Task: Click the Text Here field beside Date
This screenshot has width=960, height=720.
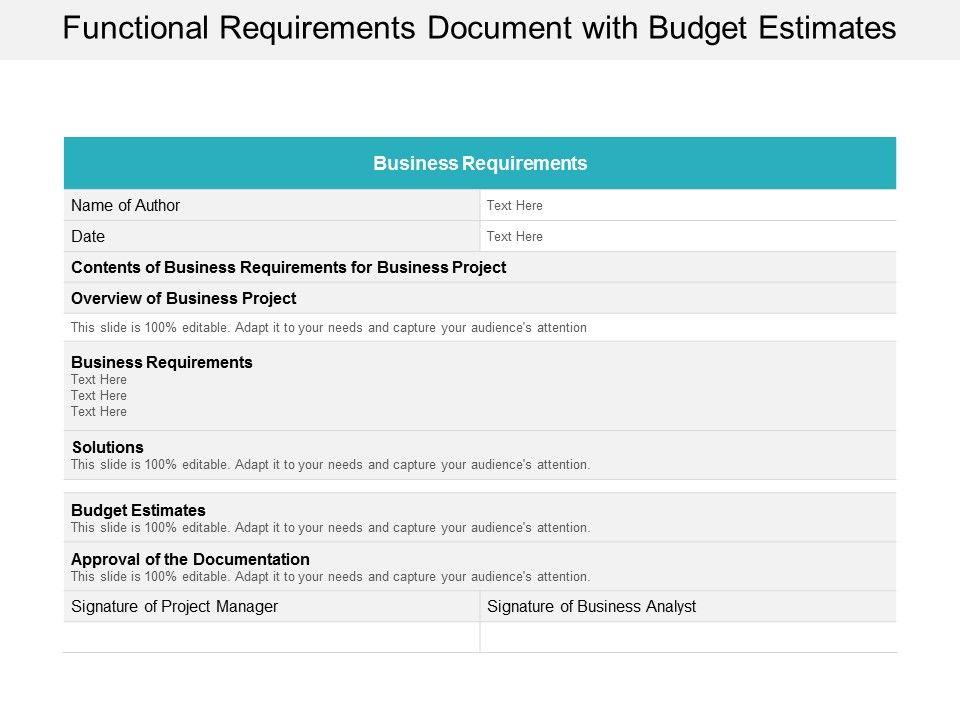Action: tap(515, 237)
